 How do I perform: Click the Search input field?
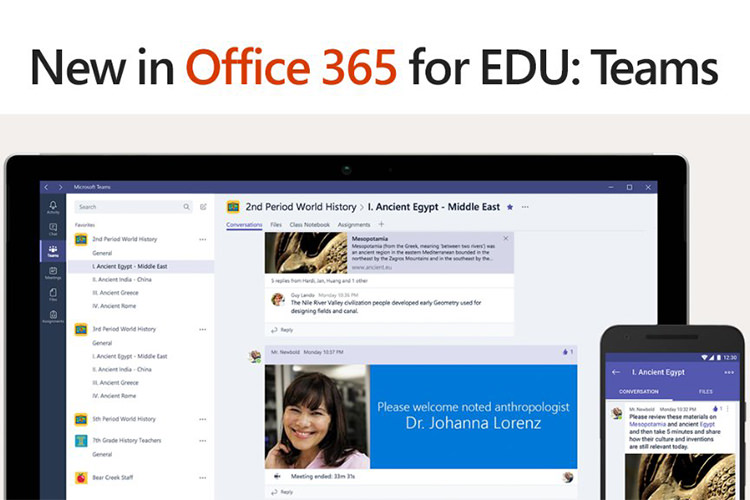(133, 207)
